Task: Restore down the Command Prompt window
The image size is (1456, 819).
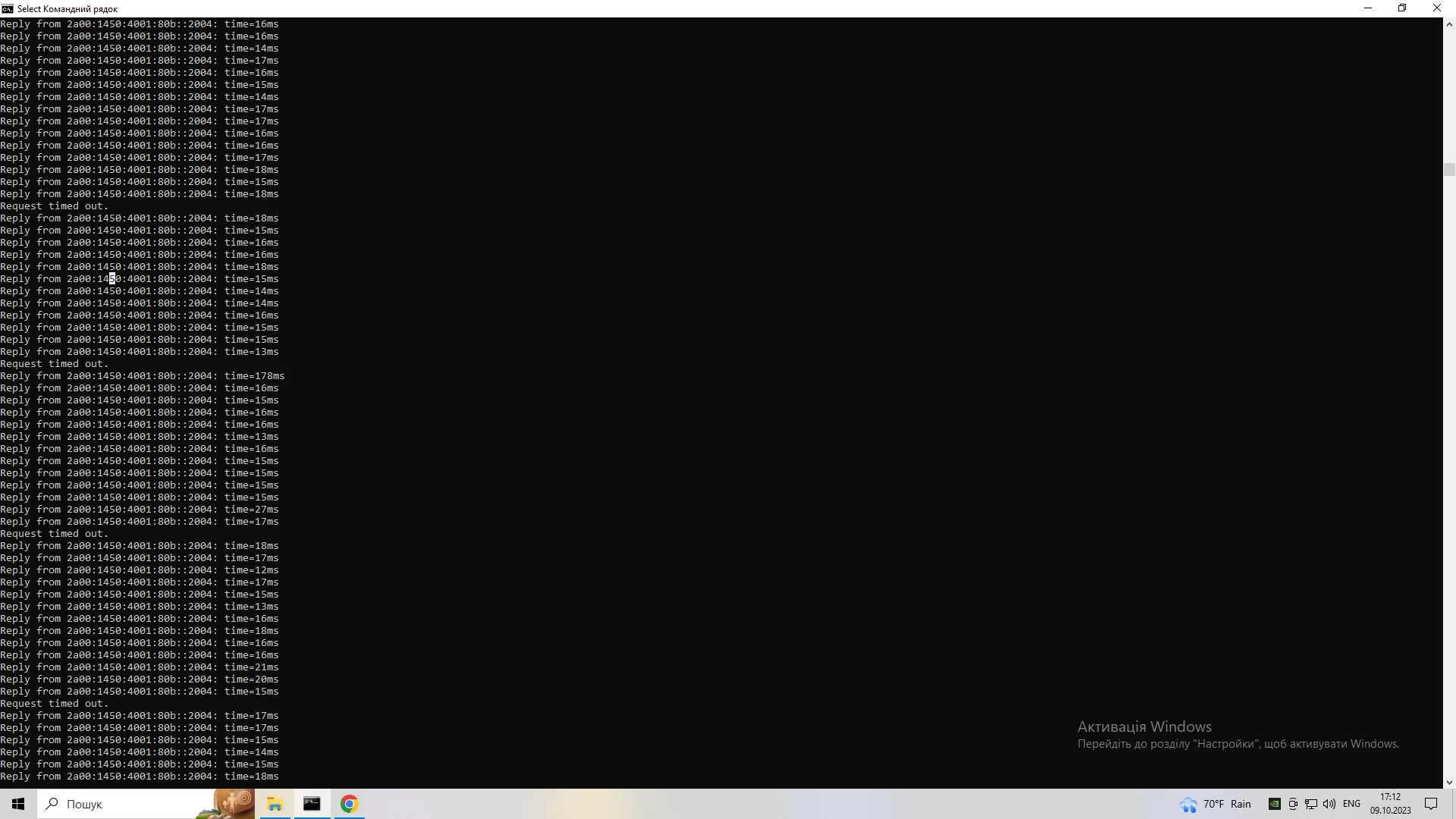Action: pyautogui.click(x=1402, y=8)
